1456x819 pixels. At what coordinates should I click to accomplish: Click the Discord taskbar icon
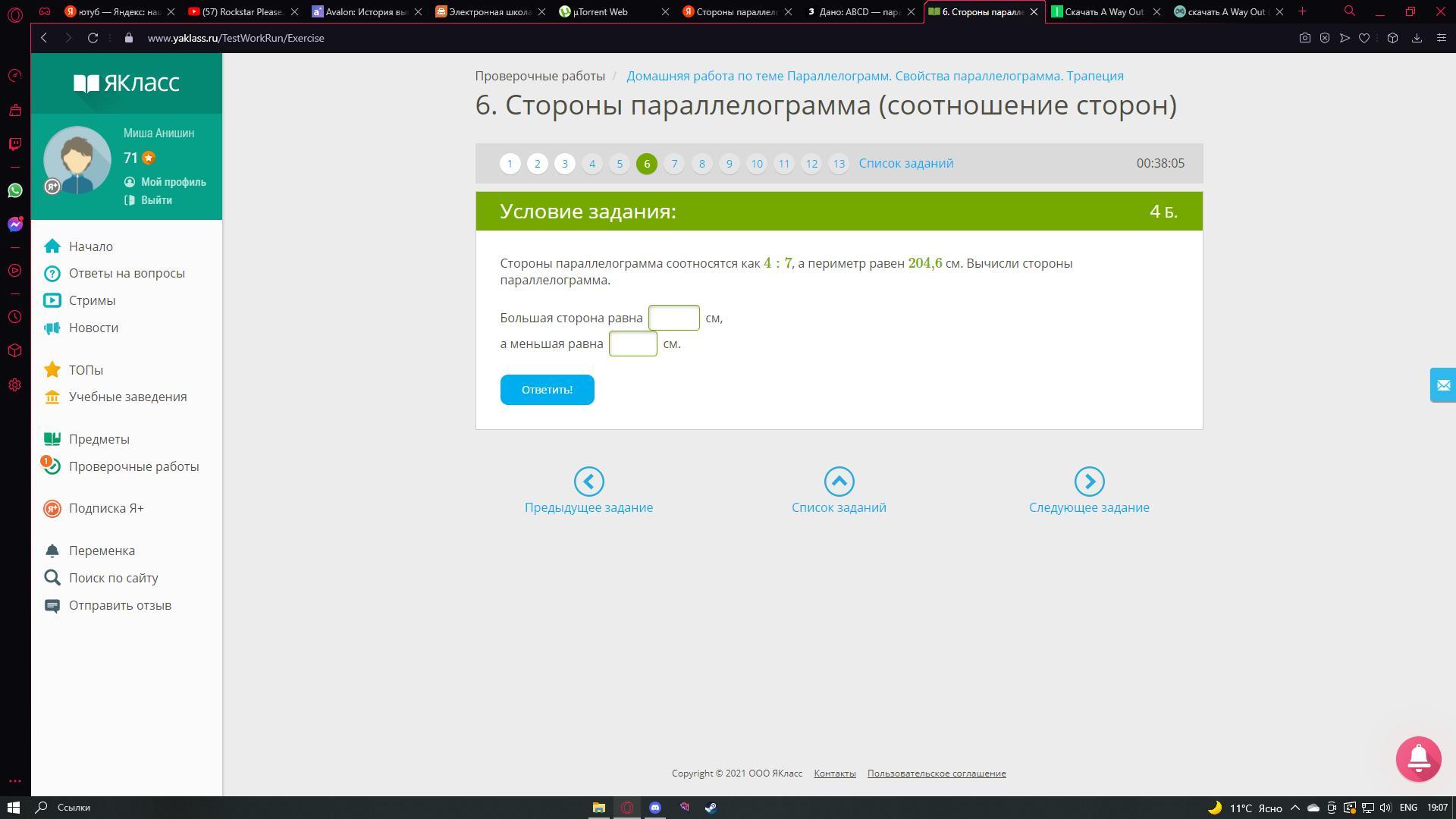(x=655, y=808)
